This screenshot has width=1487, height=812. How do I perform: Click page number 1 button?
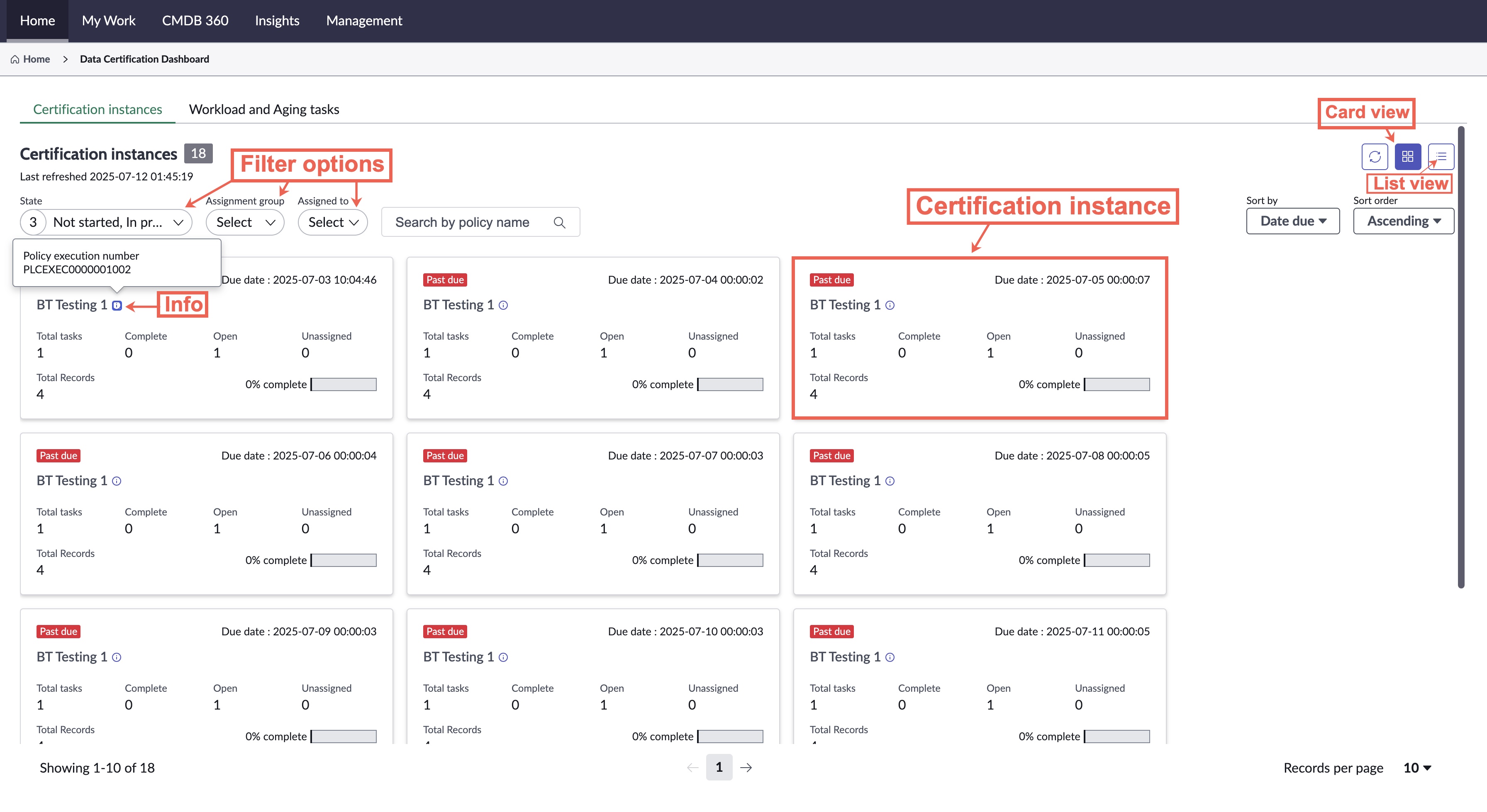[x=719, y=767]
